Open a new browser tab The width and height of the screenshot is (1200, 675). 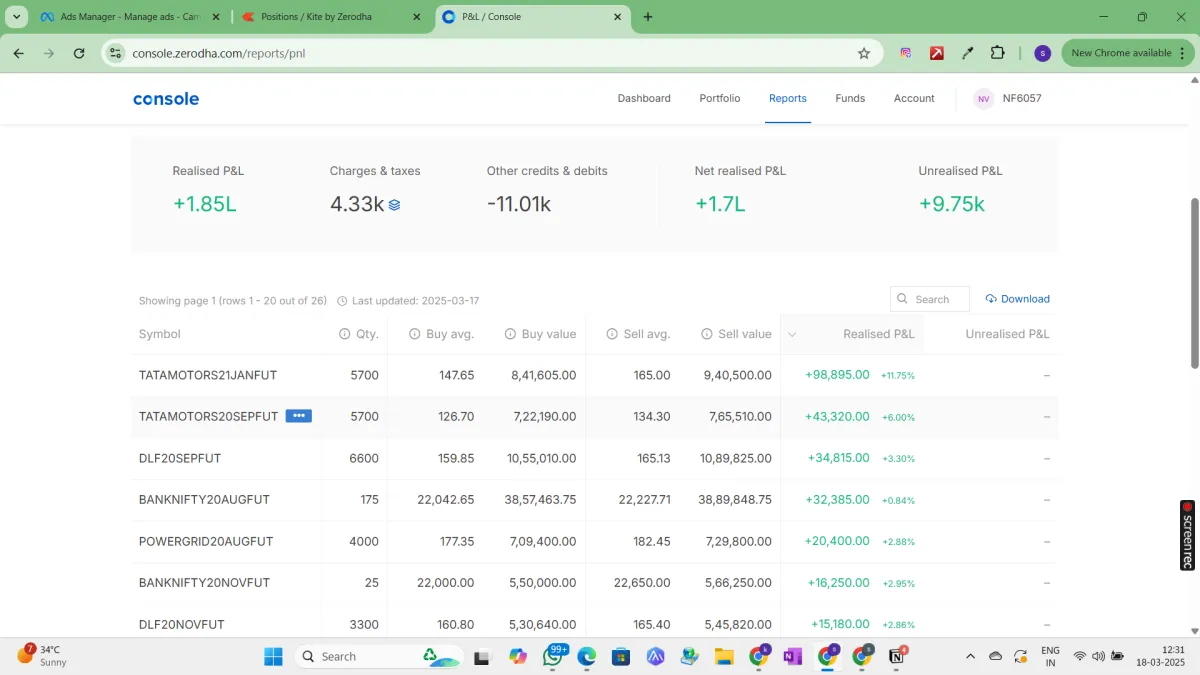pyautogui.click(x=648, y=17)
